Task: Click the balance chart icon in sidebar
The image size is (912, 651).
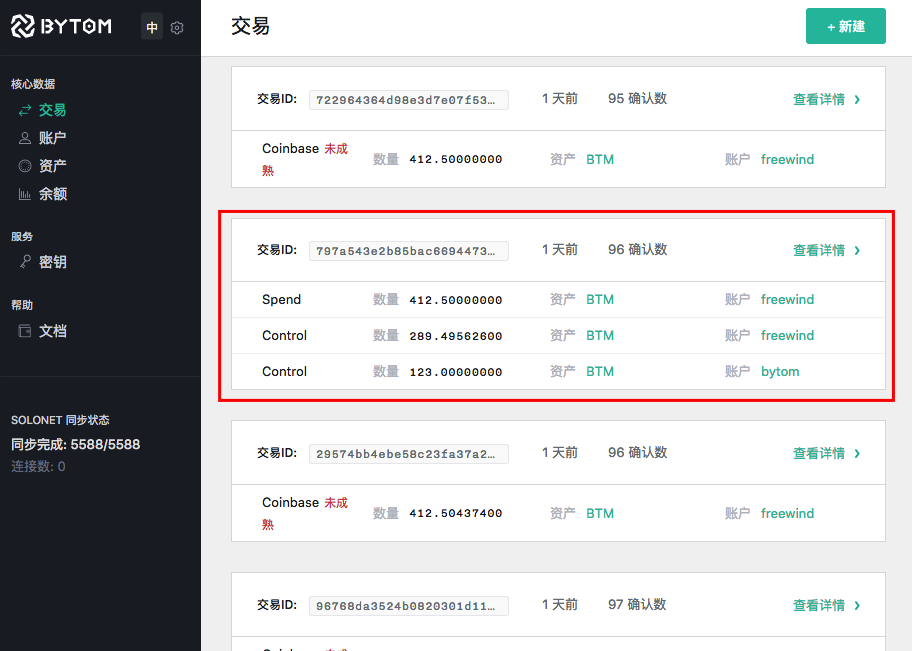Action: 24,194
